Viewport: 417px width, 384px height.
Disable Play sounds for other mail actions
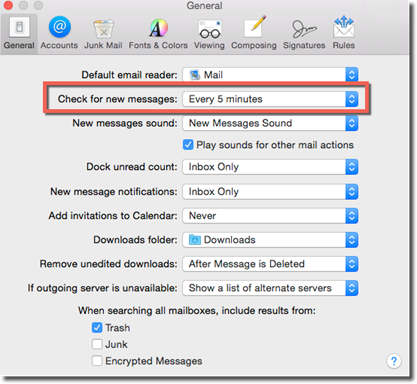click(188, 145)
